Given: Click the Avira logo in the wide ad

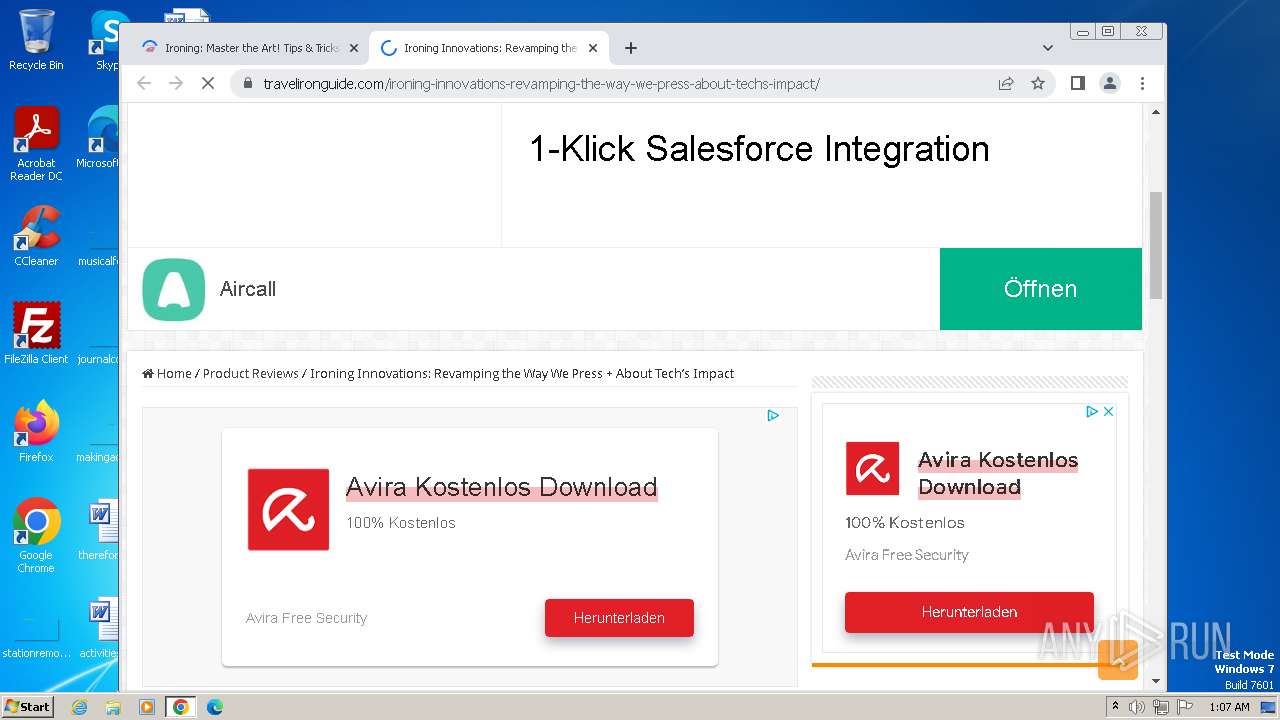Looking at the screenshot, I should click(x=289, y=510).
